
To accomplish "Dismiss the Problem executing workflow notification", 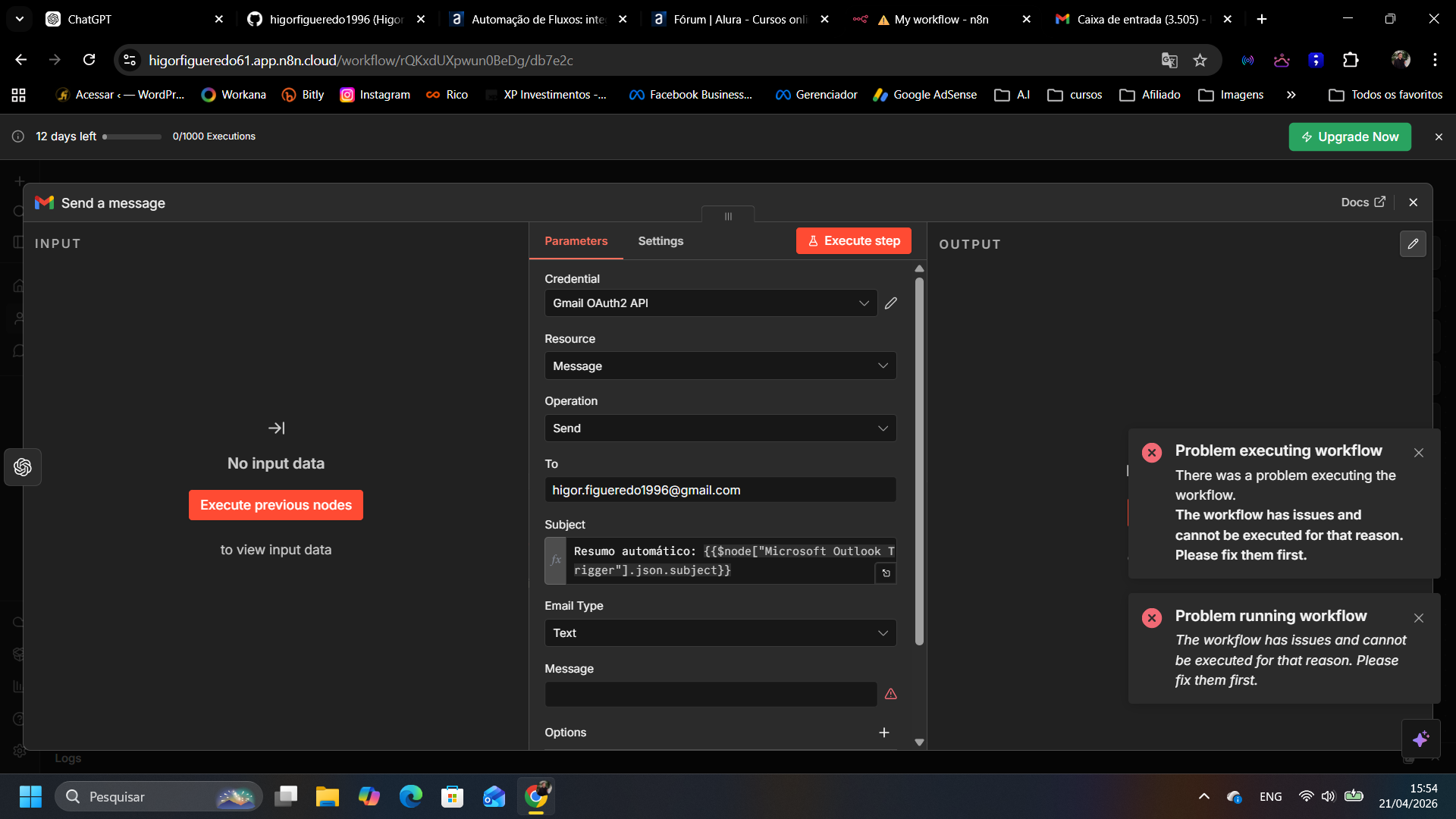I will click(x=1418, y=453).
